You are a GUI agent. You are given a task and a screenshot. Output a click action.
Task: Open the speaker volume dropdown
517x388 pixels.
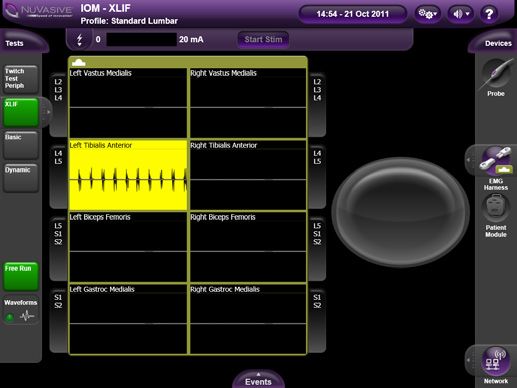pos(461,14)
